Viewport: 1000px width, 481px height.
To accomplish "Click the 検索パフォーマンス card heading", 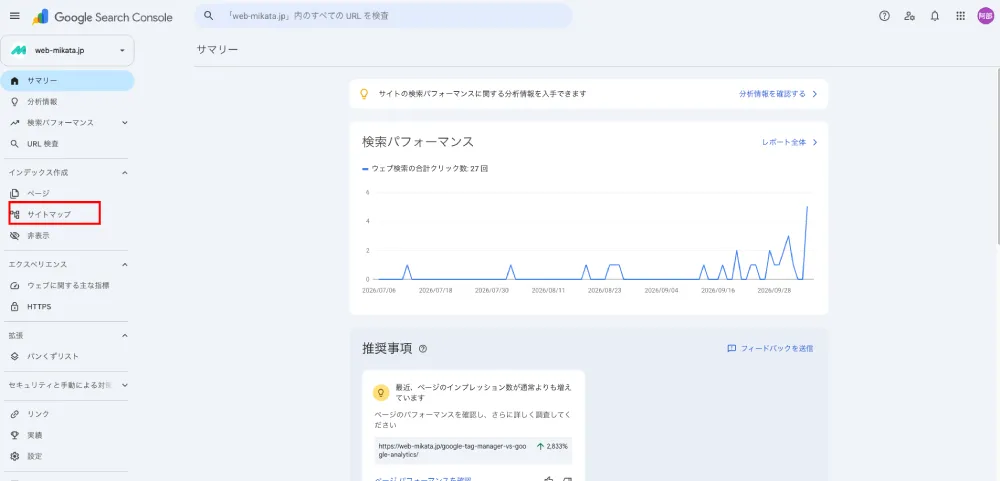I will pyautogui.click(x=418, y=142).
